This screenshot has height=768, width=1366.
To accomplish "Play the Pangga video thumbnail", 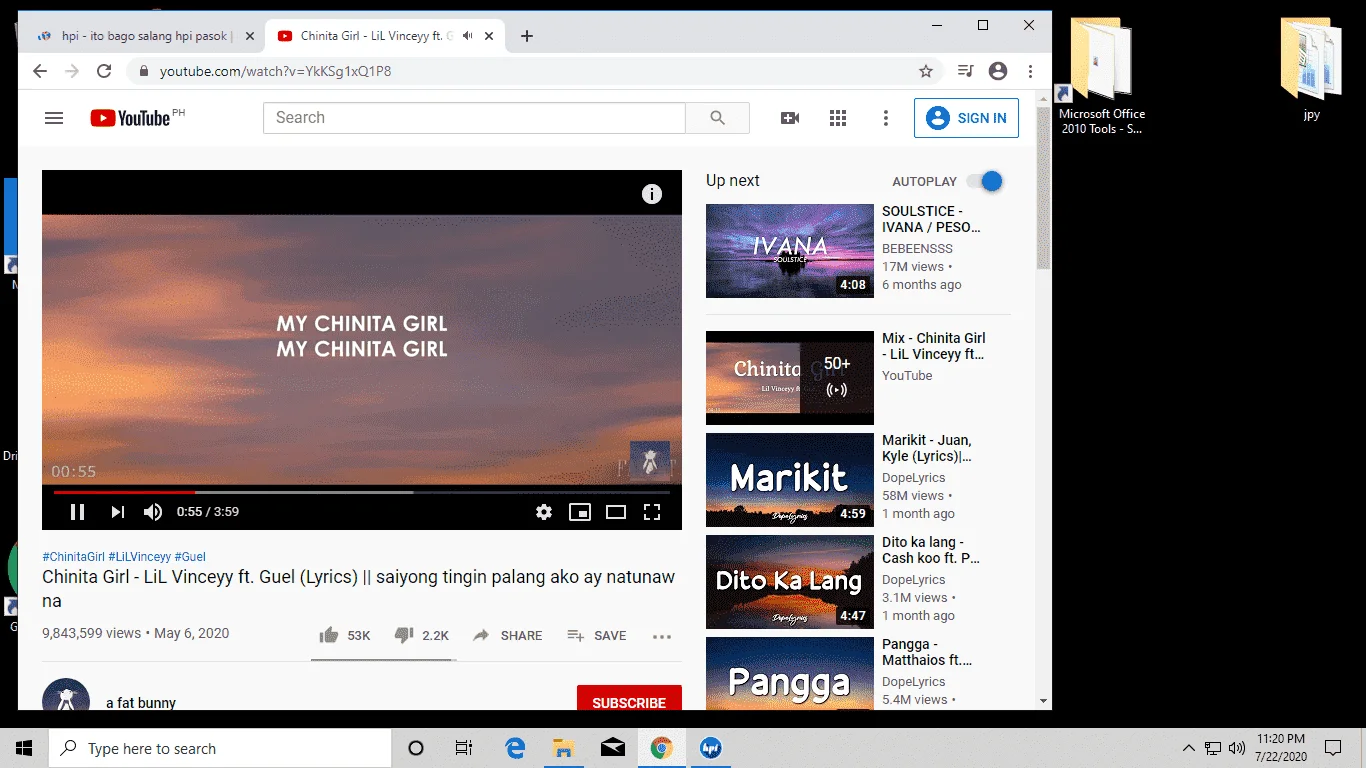I will [790, 673].
